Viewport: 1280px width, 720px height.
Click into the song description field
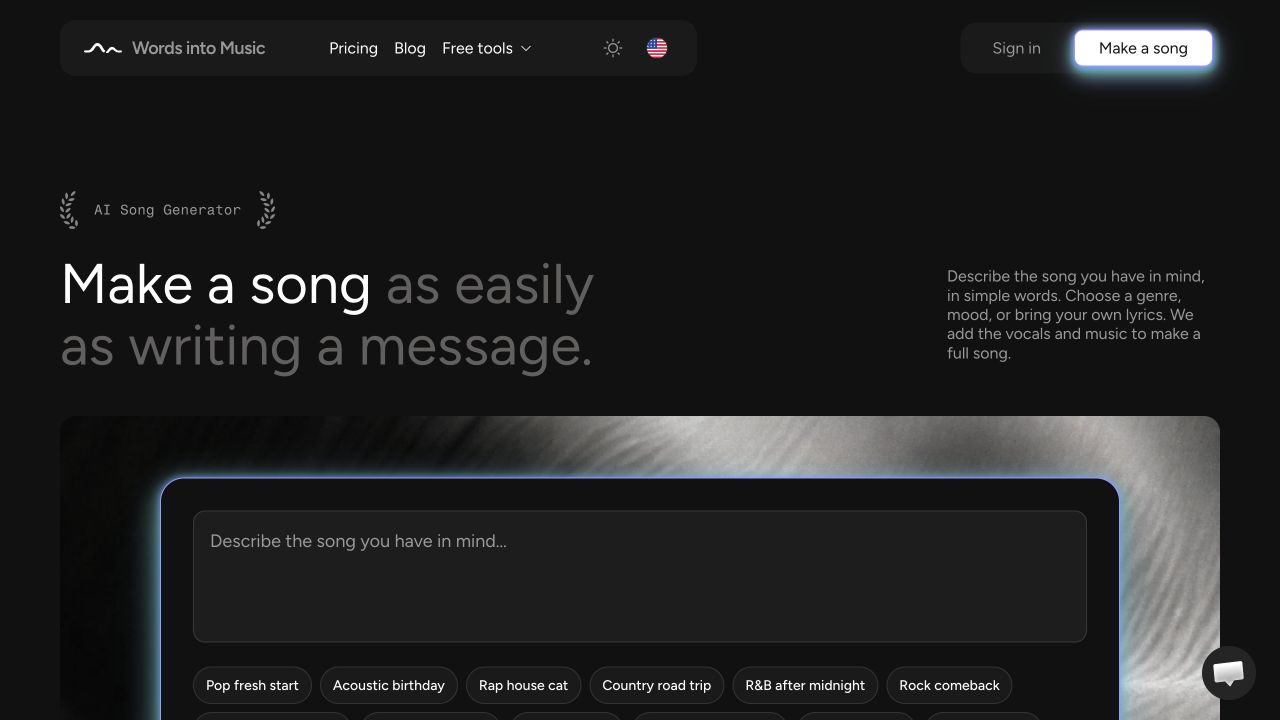coord(640,576)
